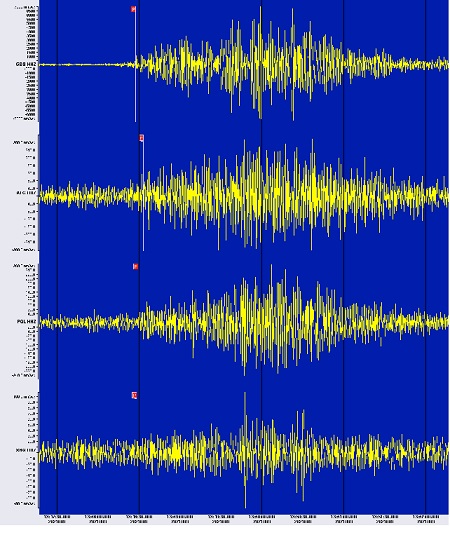The image size is (450, 535).
Task: Click the top amplitude label of GEB HHZ scale
Action: click(26, 7)
